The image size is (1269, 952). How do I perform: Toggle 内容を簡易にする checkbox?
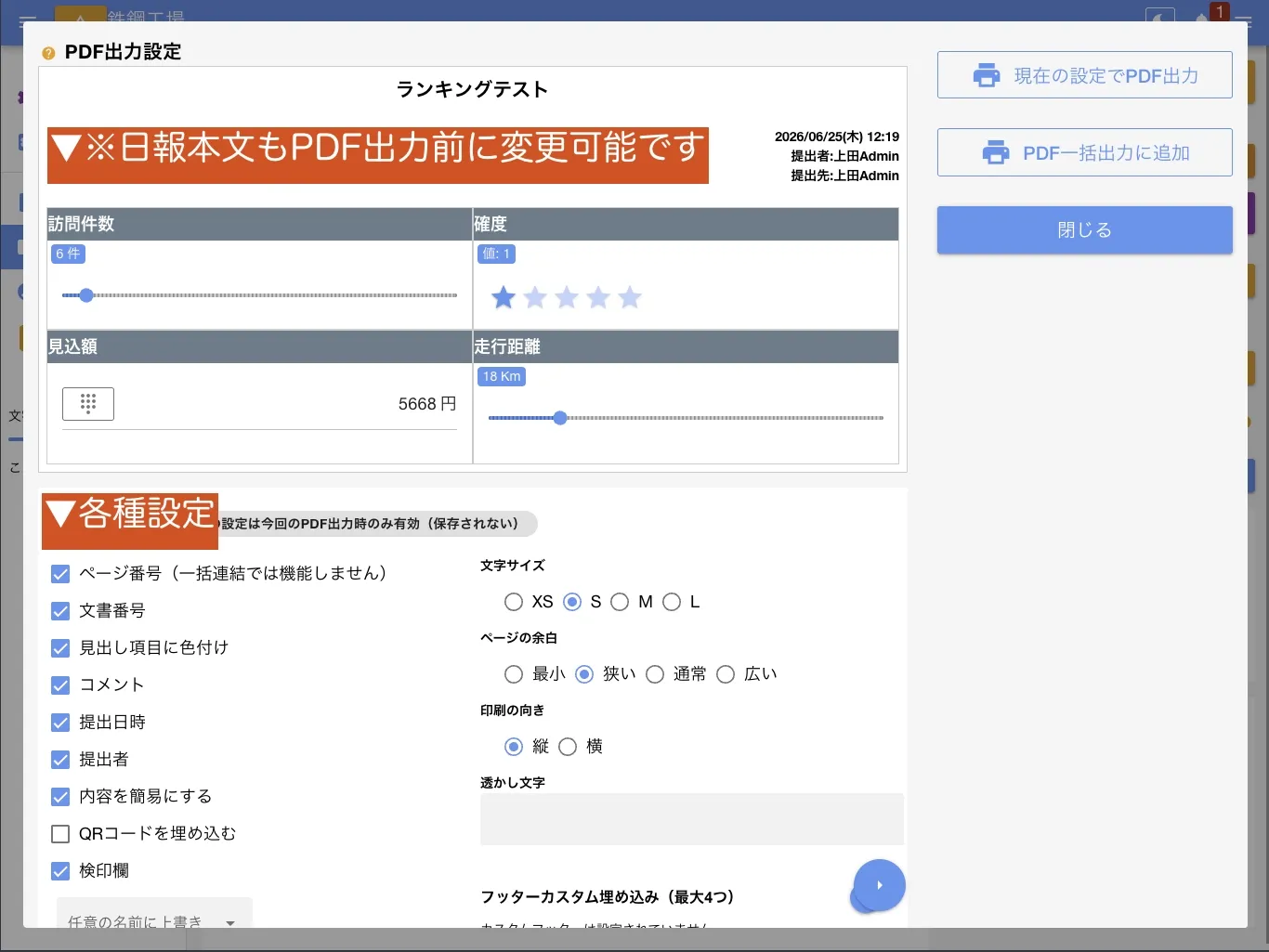click(60, 797)
